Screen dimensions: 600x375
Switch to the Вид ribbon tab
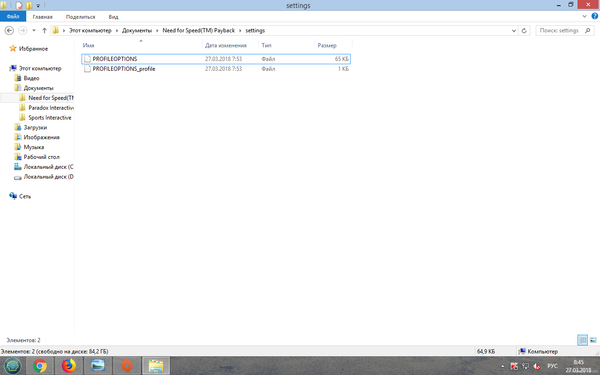[x=113, y=17]
